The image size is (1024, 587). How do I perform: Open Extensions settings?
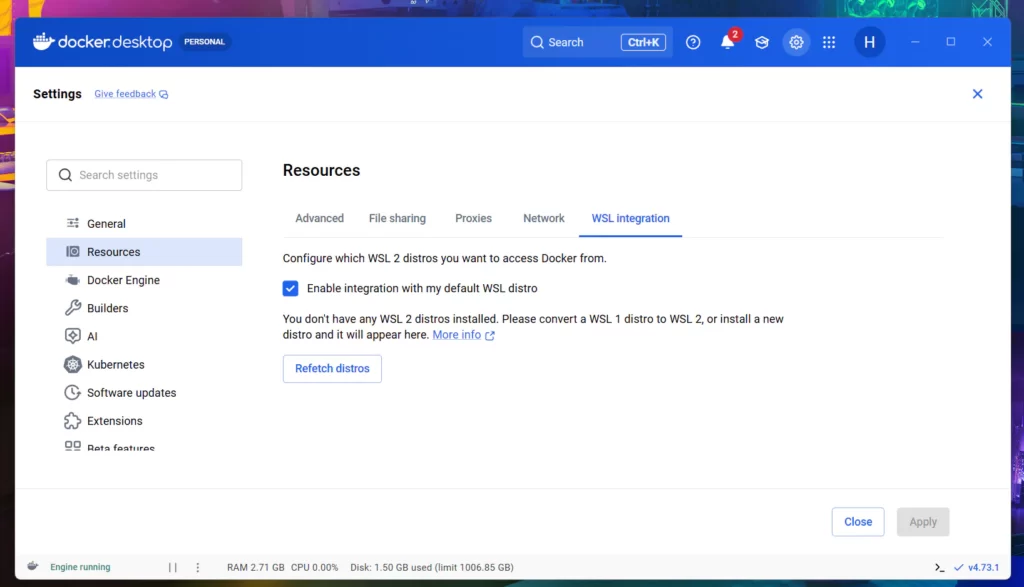pos(144,420)
